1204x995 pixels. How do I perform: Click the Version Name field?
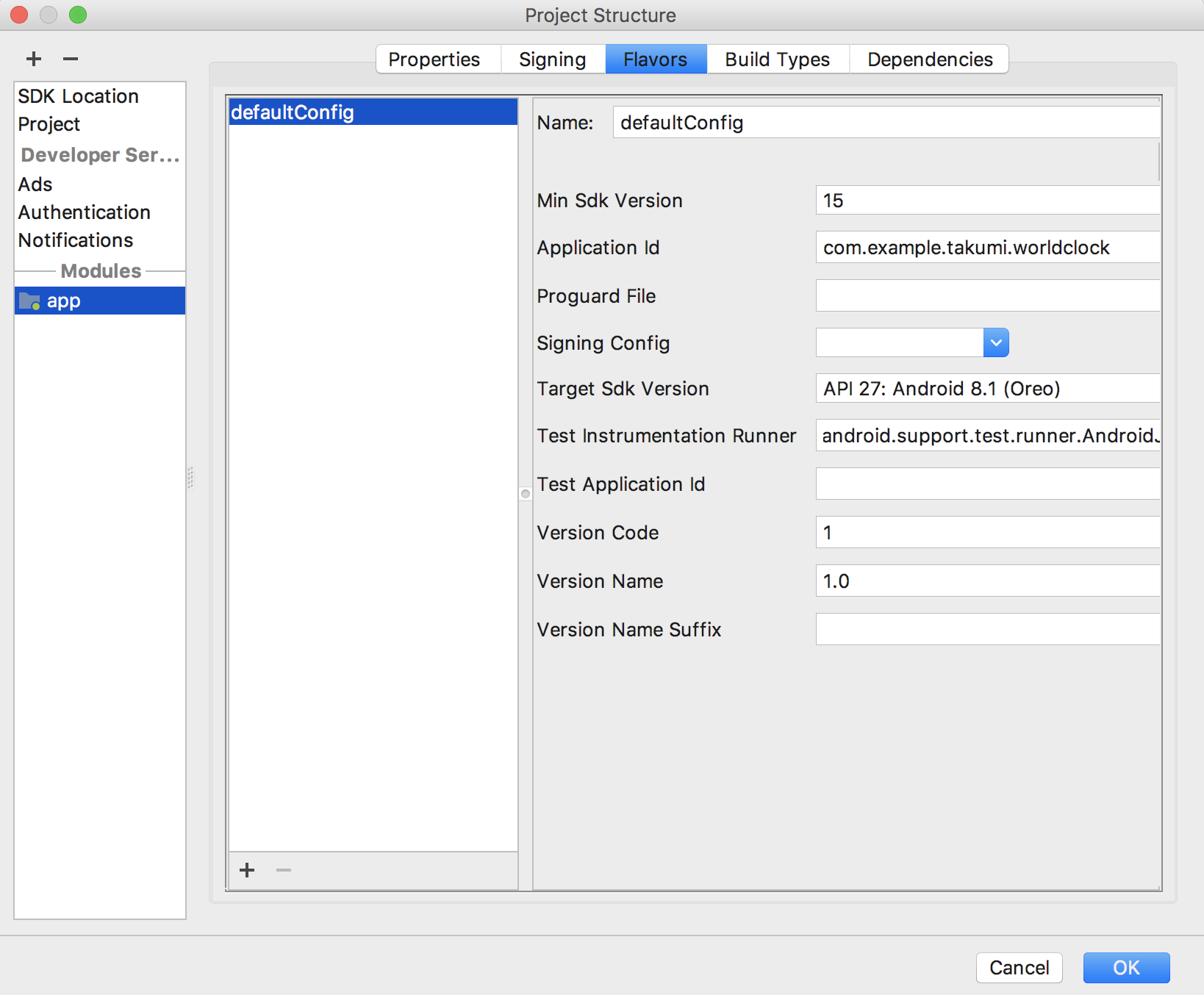(x=987, y=581)
